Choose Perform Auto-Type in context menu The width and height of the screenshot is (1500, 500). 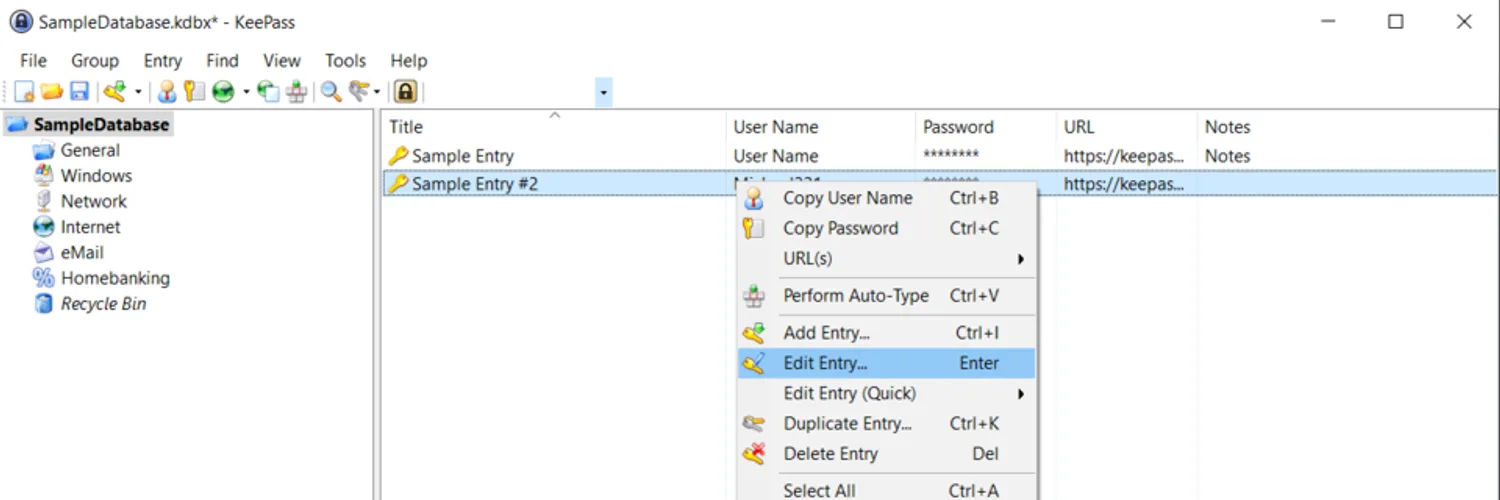tap(887, 296)
